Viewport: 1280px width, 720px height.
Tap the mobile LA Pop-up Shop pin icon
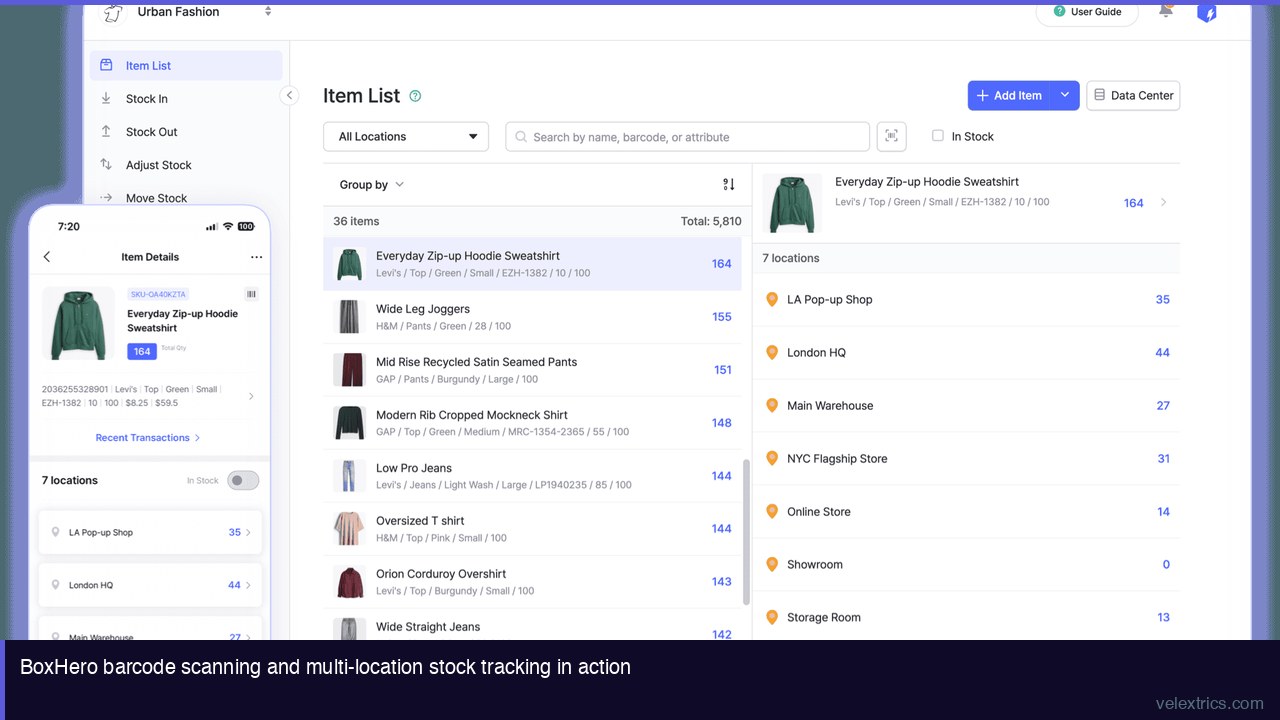tap(56, 532)
